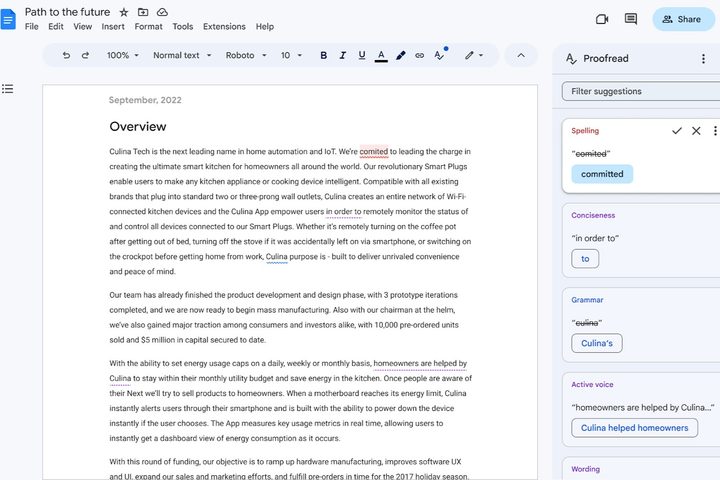Toggle bold formatting

coord(323,55)
